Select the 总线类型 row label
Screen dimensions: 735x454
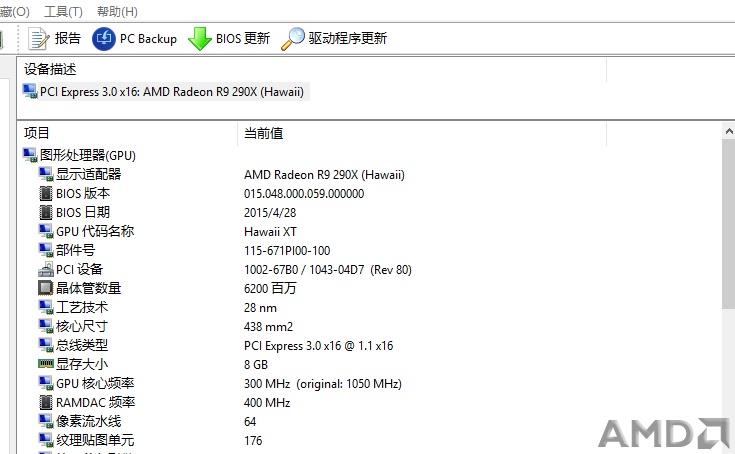tap(82, 345)
